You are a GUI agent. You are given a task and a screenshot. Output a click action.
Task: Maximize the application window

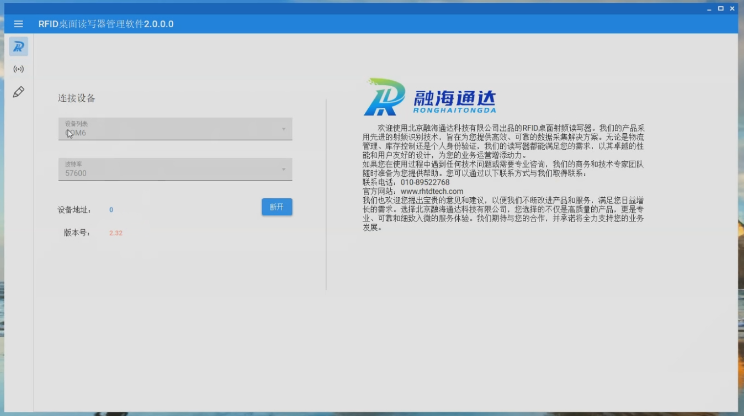click(x=721, y=9)
